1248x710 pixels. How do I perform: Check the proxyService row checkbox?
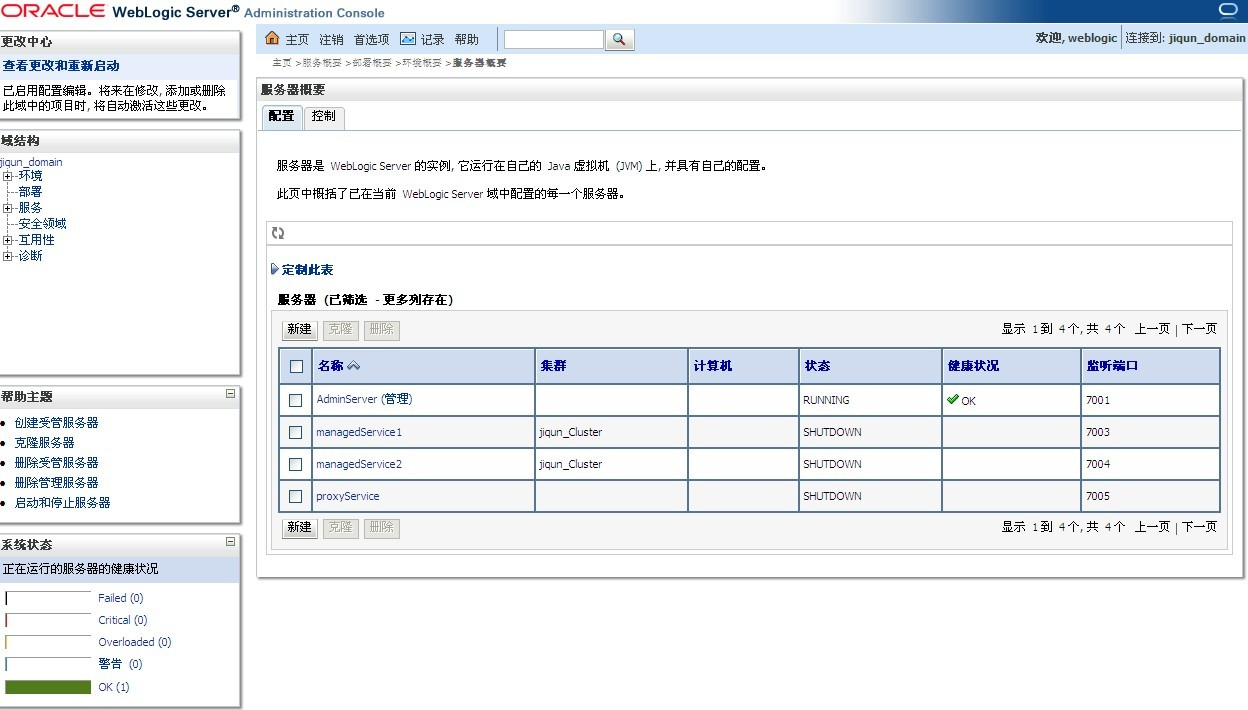[295, 497]
